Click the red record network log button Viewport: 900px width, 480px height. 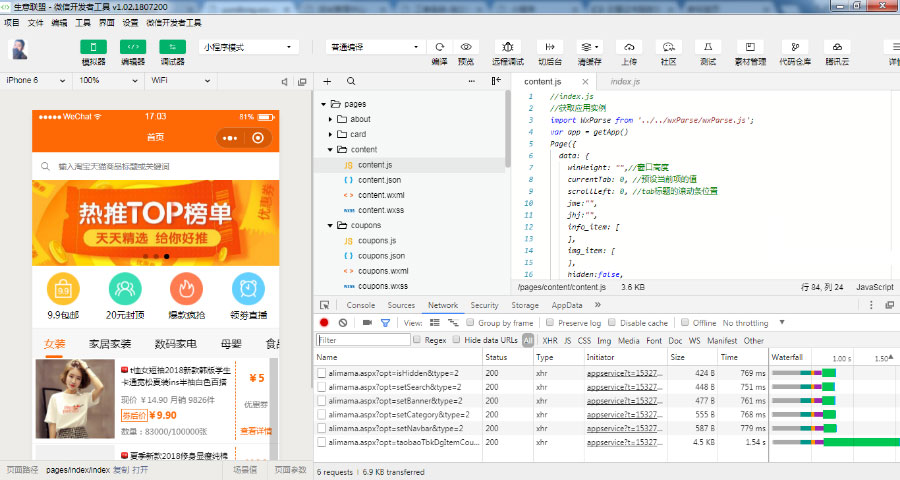pyautogui.click(x=324, y=323)
